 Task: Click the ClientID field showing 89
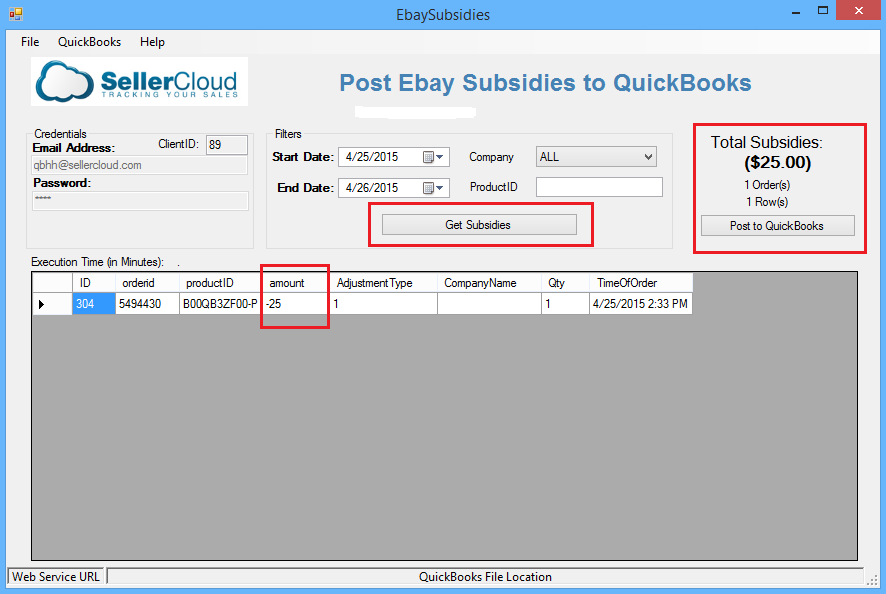click(x=227, y=145)
